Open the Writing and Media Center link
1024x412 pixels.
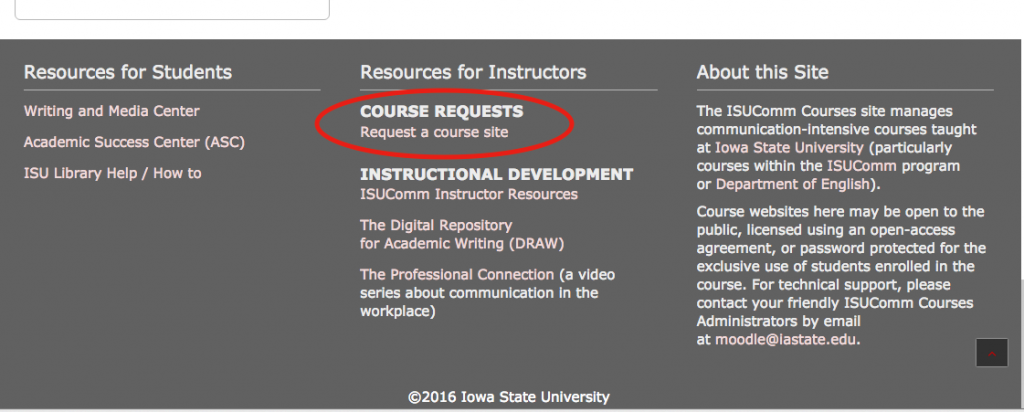click(x=112, y=111)
